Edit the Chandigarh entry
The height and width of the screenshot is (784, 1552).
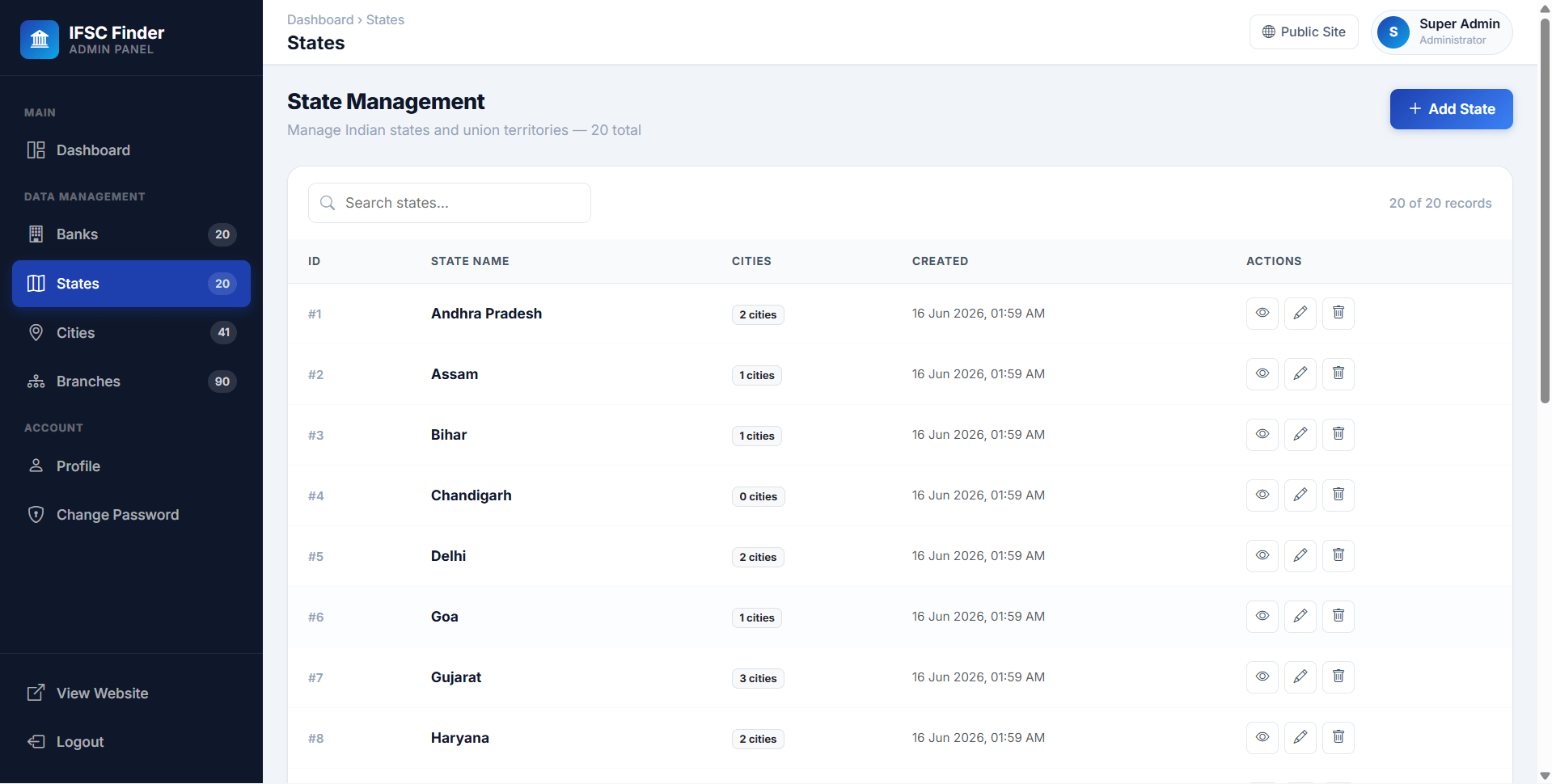tap(1300, 495)
